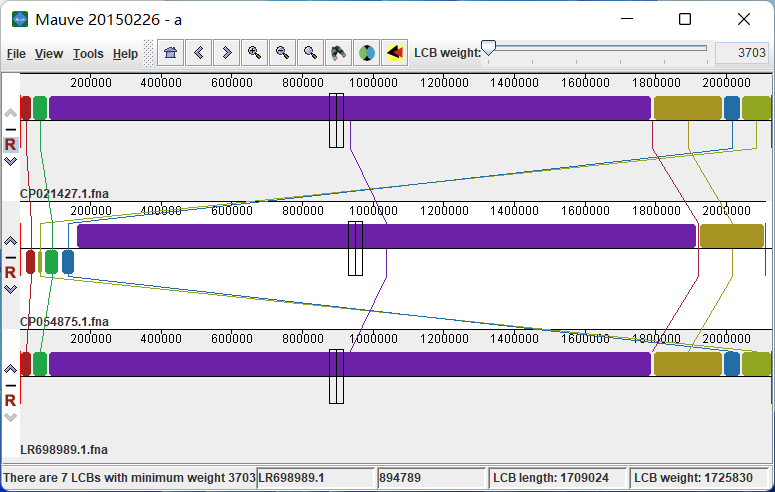Set CP054875.1.fna as reference with R button
775x492 pixels.
tap(10, 272)
